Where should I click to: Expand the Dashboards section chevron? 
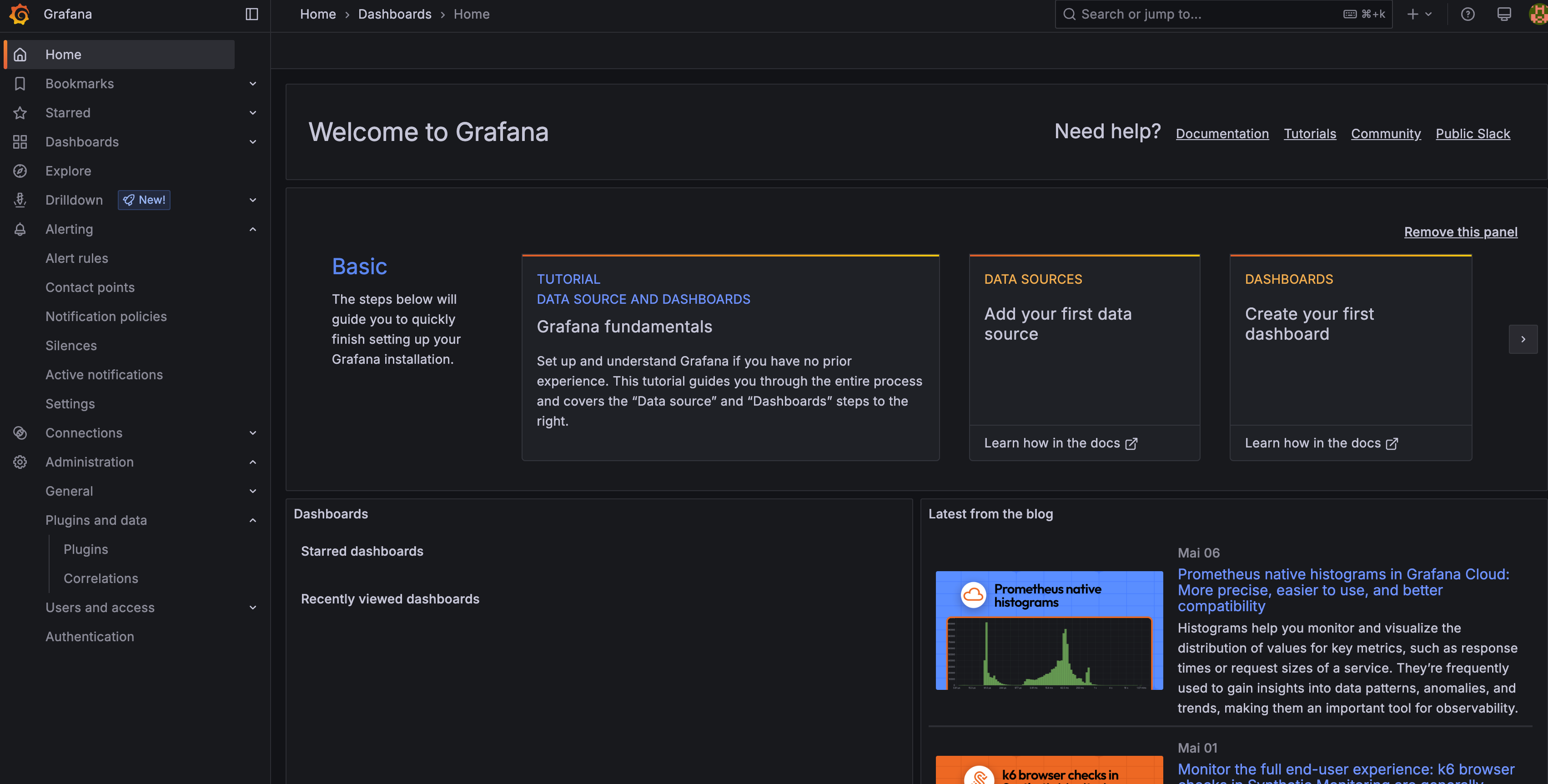(253, 142)
